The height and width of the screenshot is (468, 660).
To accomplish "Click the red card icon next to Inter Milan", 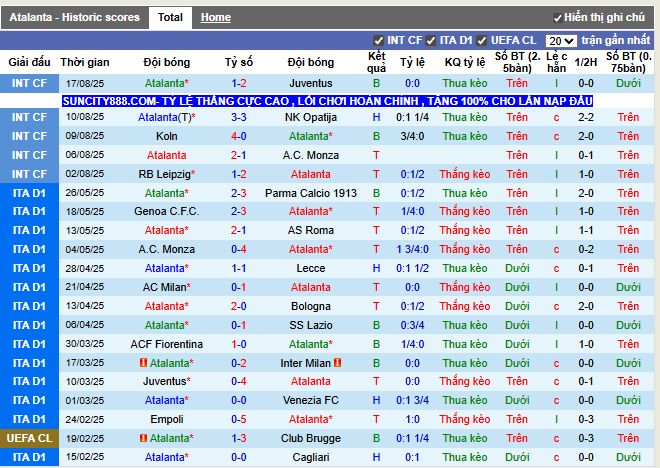I will (x=338, y=363).
